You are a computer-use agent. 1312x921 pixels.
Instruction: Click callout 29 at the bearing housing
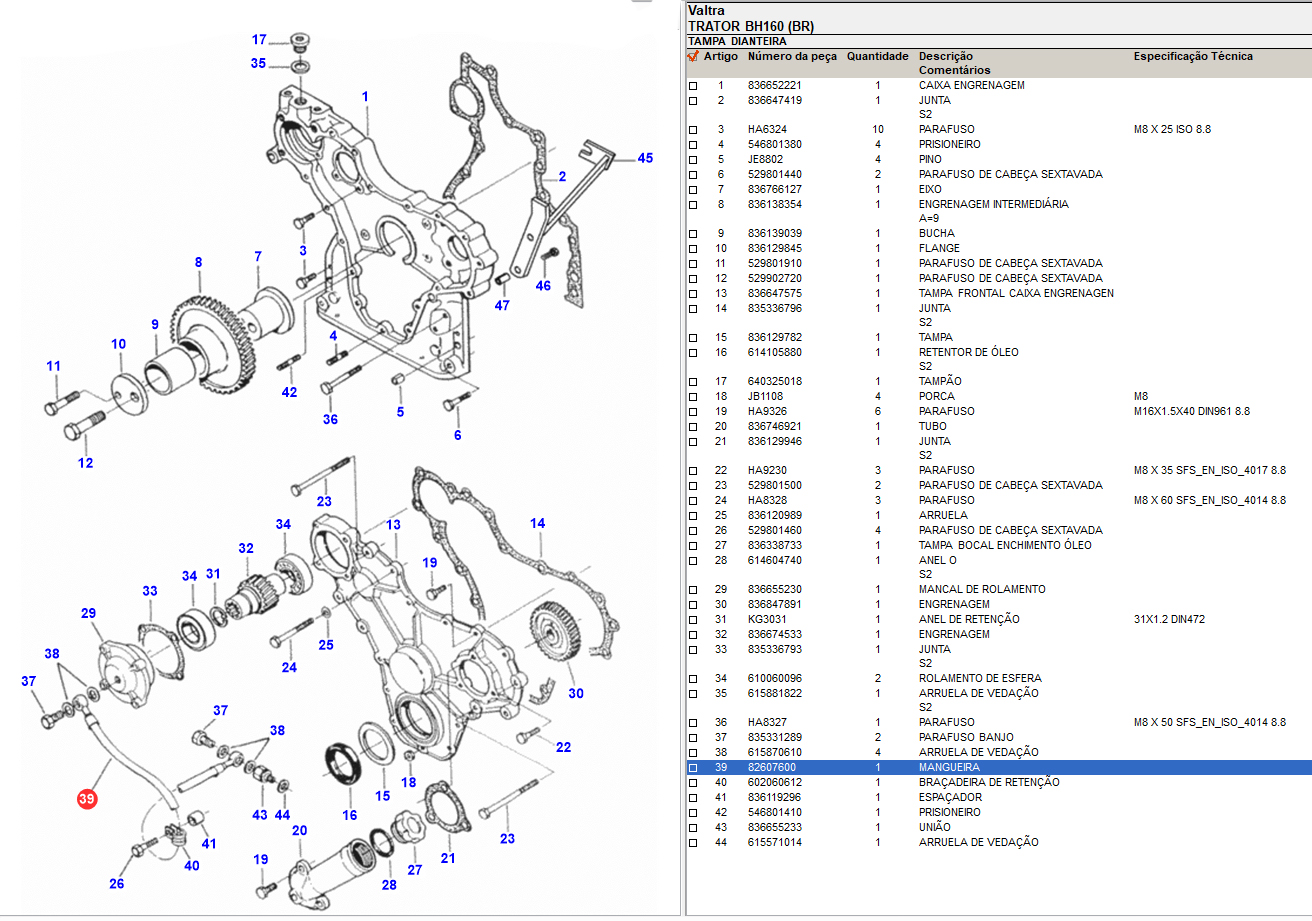[x=88, y=613]
